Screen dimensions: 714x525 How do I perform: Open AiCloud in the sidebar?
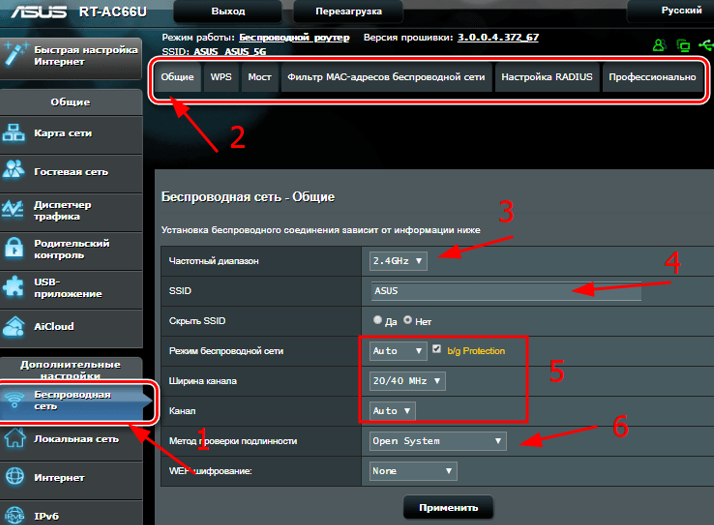[x=71, y=327]
